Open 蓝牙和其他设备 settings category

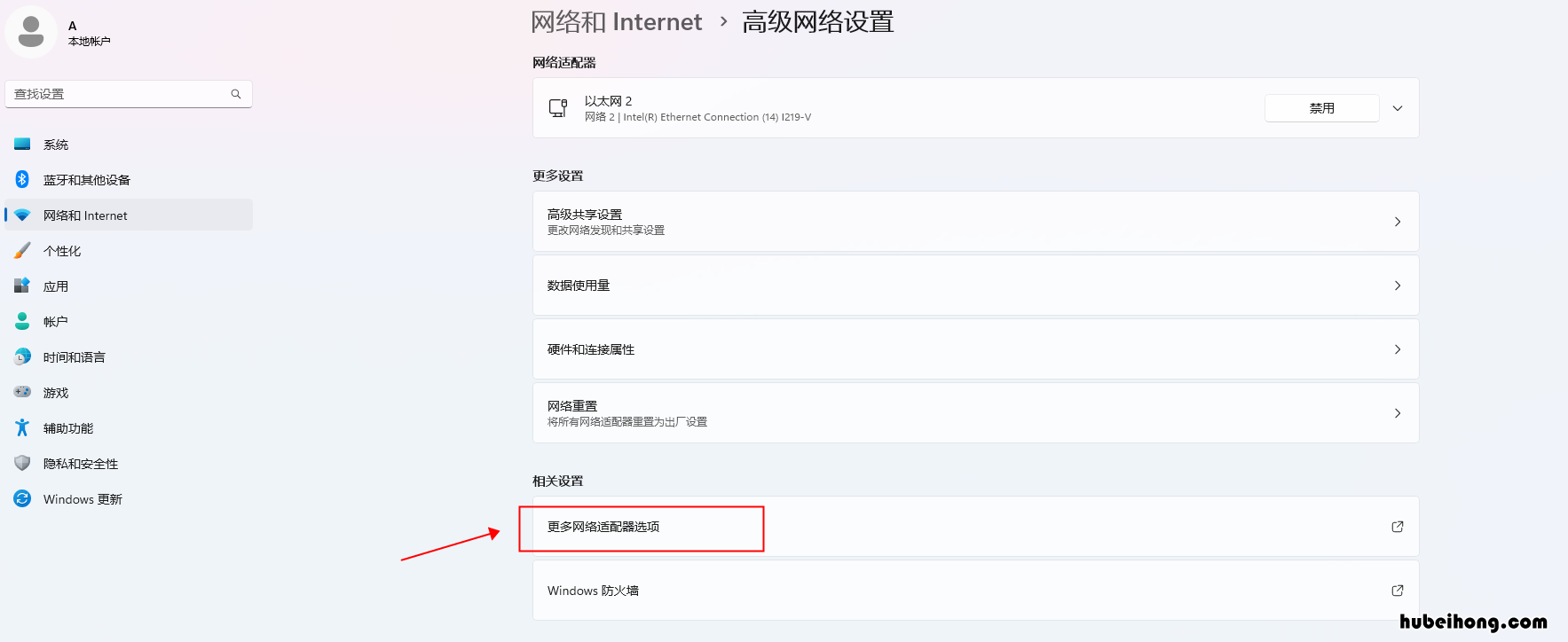[x=129, y=179]
